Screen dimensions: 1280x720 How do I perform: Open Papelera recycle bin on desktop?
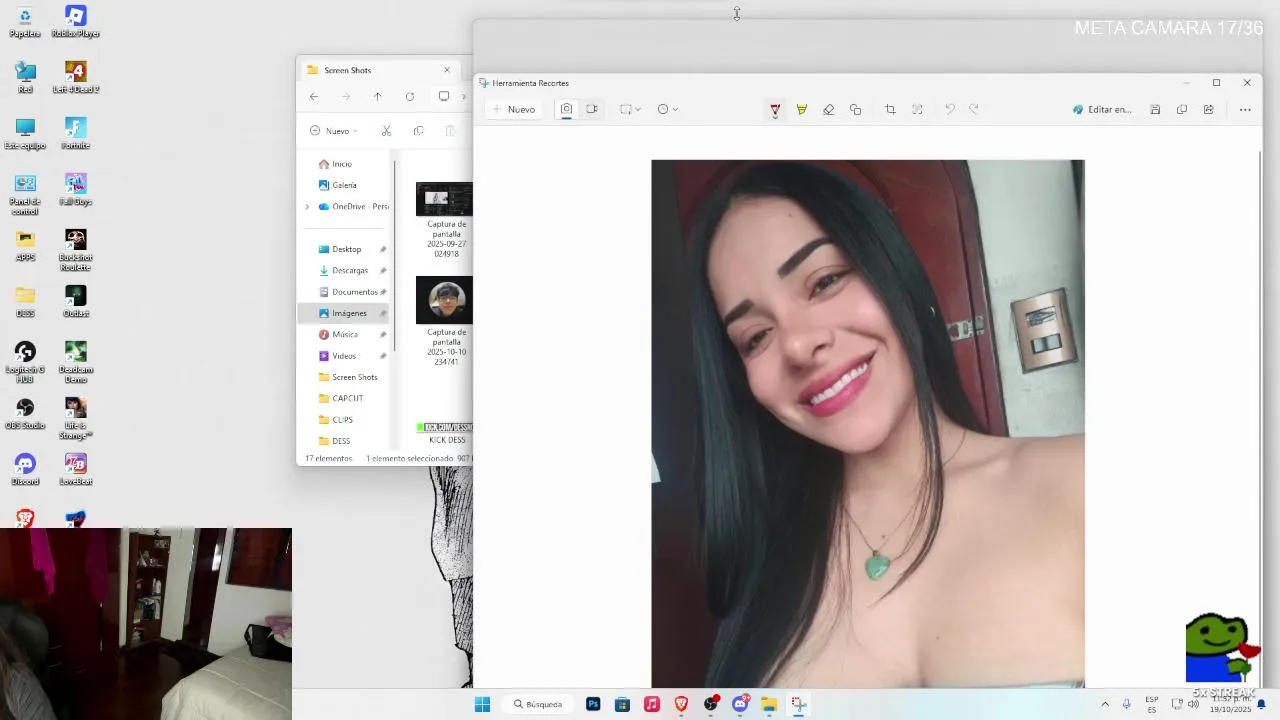point(25,22)
